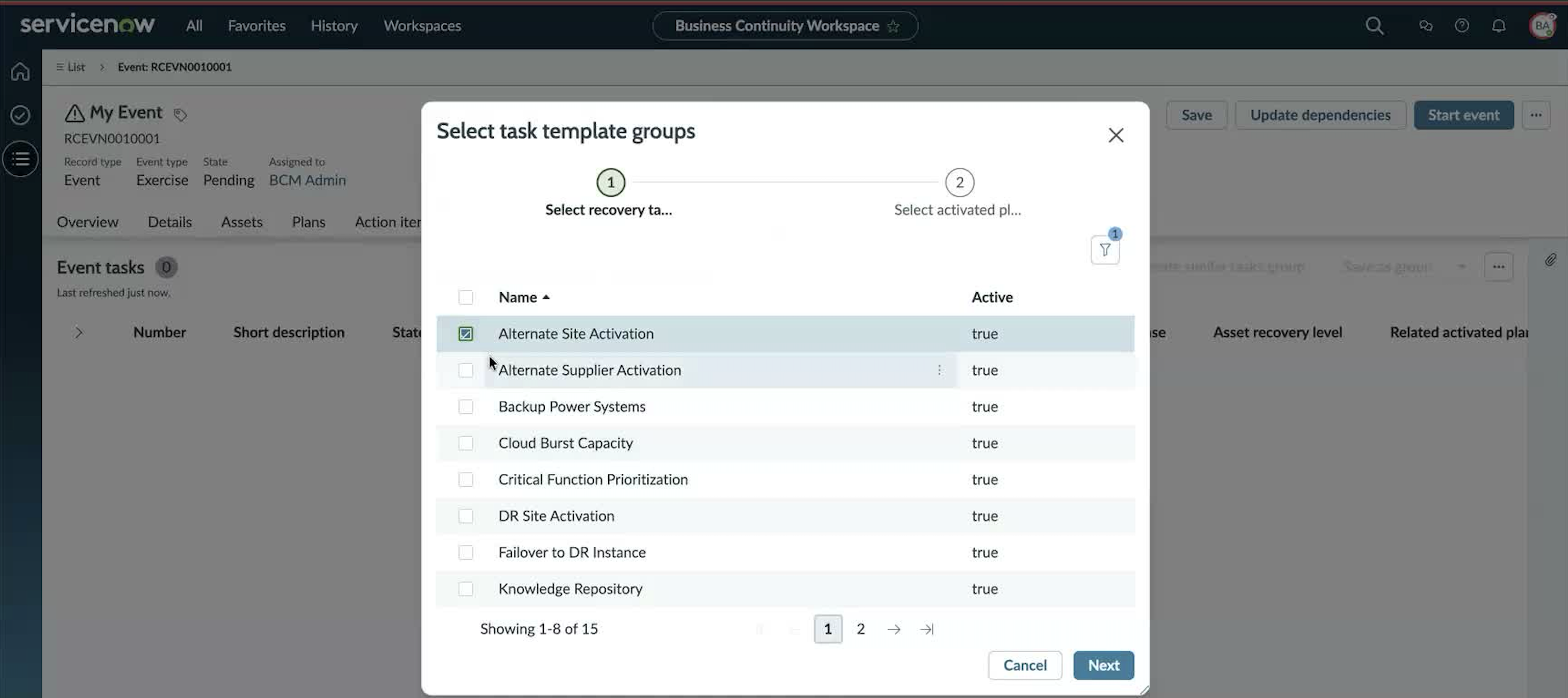The width and height of the screenshot is (1568, 698).
Task: Open the Favorites menu
Action: pyautogui.click(x=256, y=26)
